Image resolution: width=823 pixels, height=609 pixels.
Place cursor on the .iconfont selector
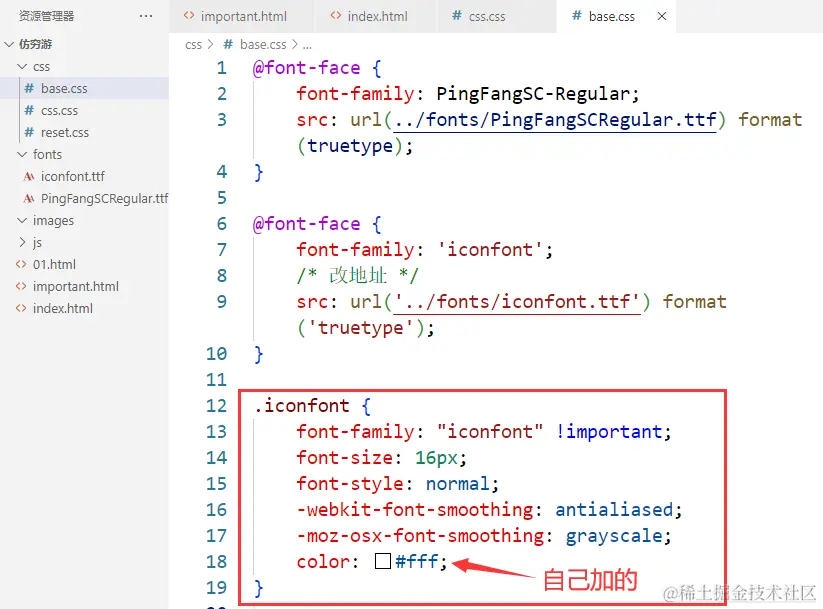[x=301, y=406]
